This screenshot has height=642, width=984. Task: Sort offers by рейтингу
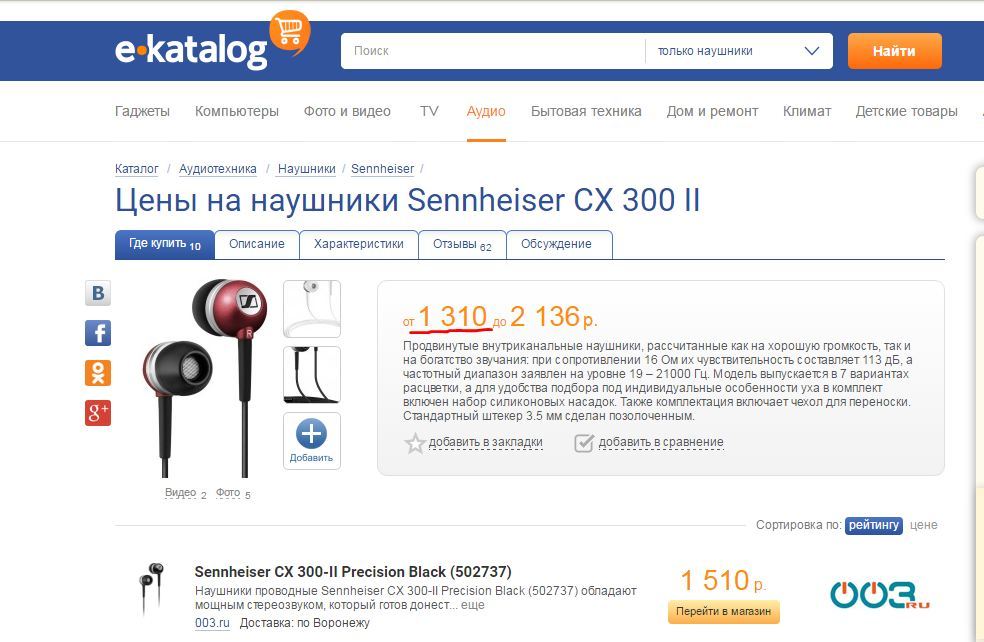click(x=874, y=525)
